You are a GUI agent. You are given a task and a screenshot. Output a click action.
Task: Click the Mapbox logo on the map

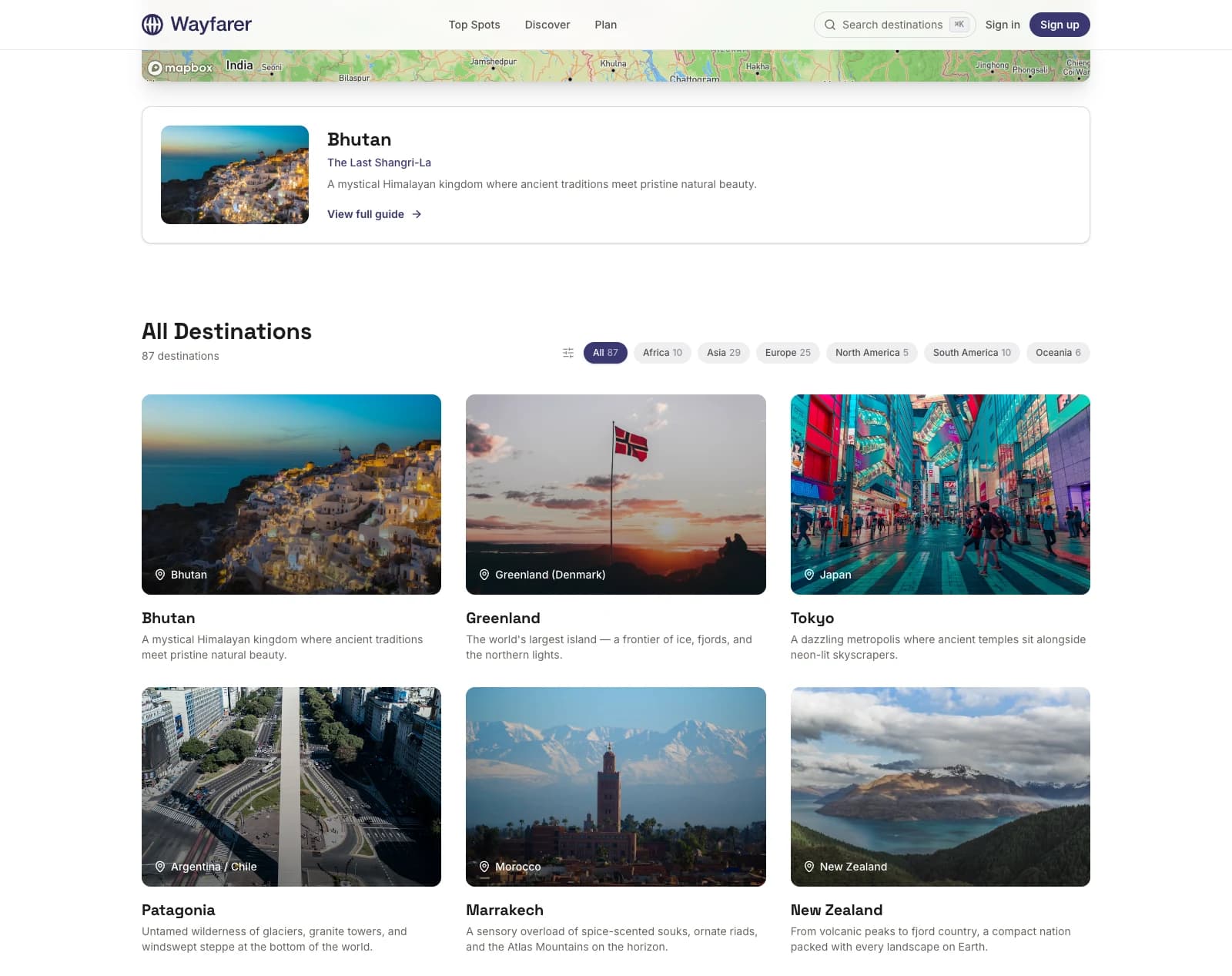coord(180,68)
